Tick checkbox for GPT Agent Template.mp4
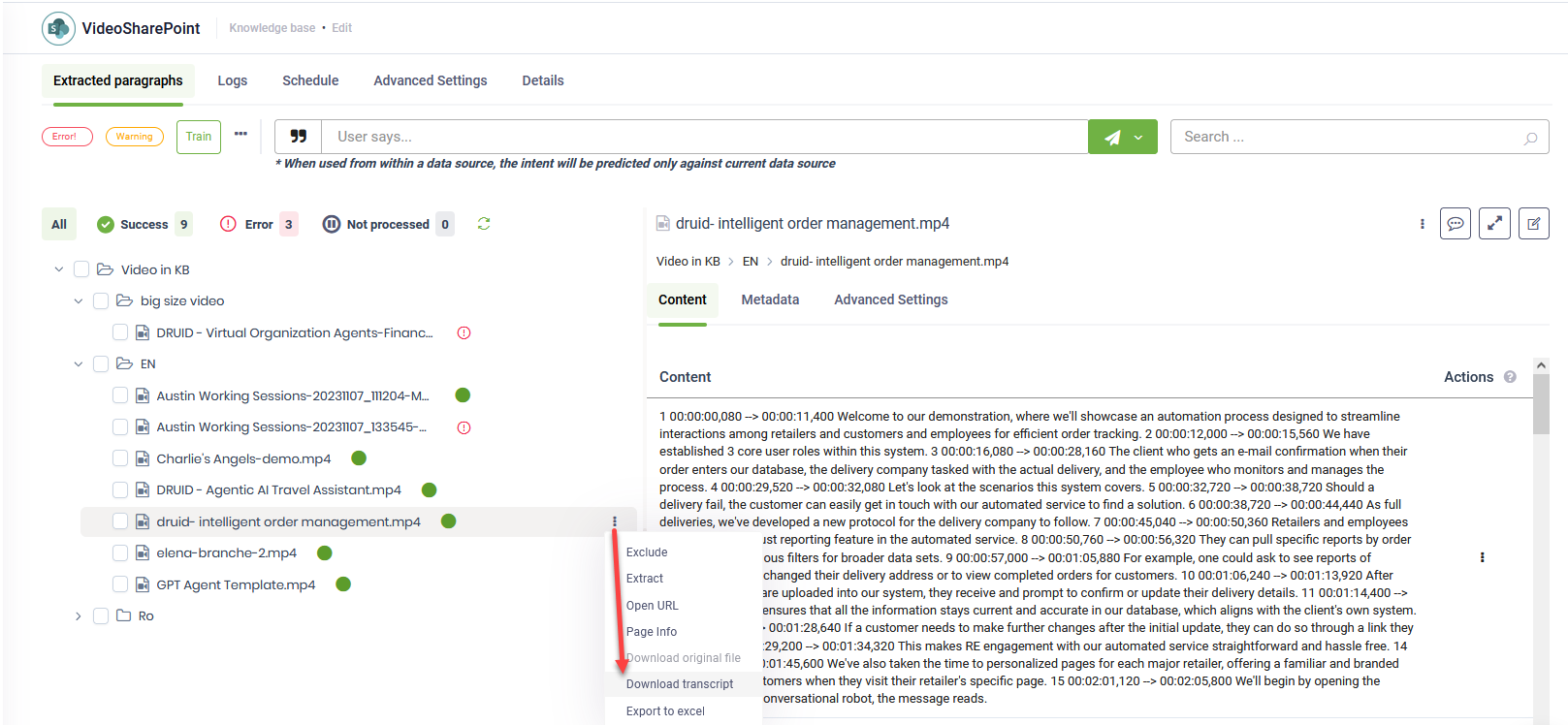This screenshot has width=1568, height=725. [x=120, y=584]
